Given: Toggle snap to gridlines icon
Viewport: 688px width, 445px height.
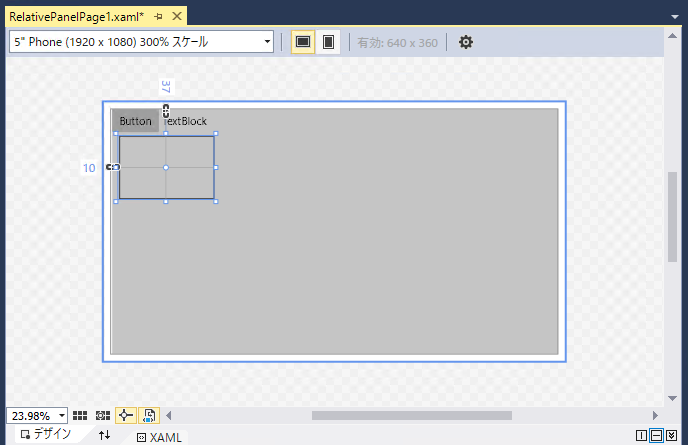Looking at the screenshot, I should pos(103,415).
